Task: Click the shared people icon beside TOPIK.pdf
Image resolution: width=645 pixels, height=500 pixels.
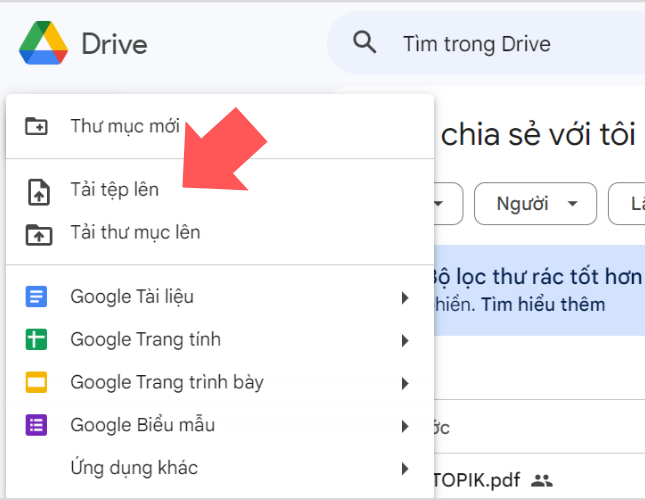Action: coord(541,480)
